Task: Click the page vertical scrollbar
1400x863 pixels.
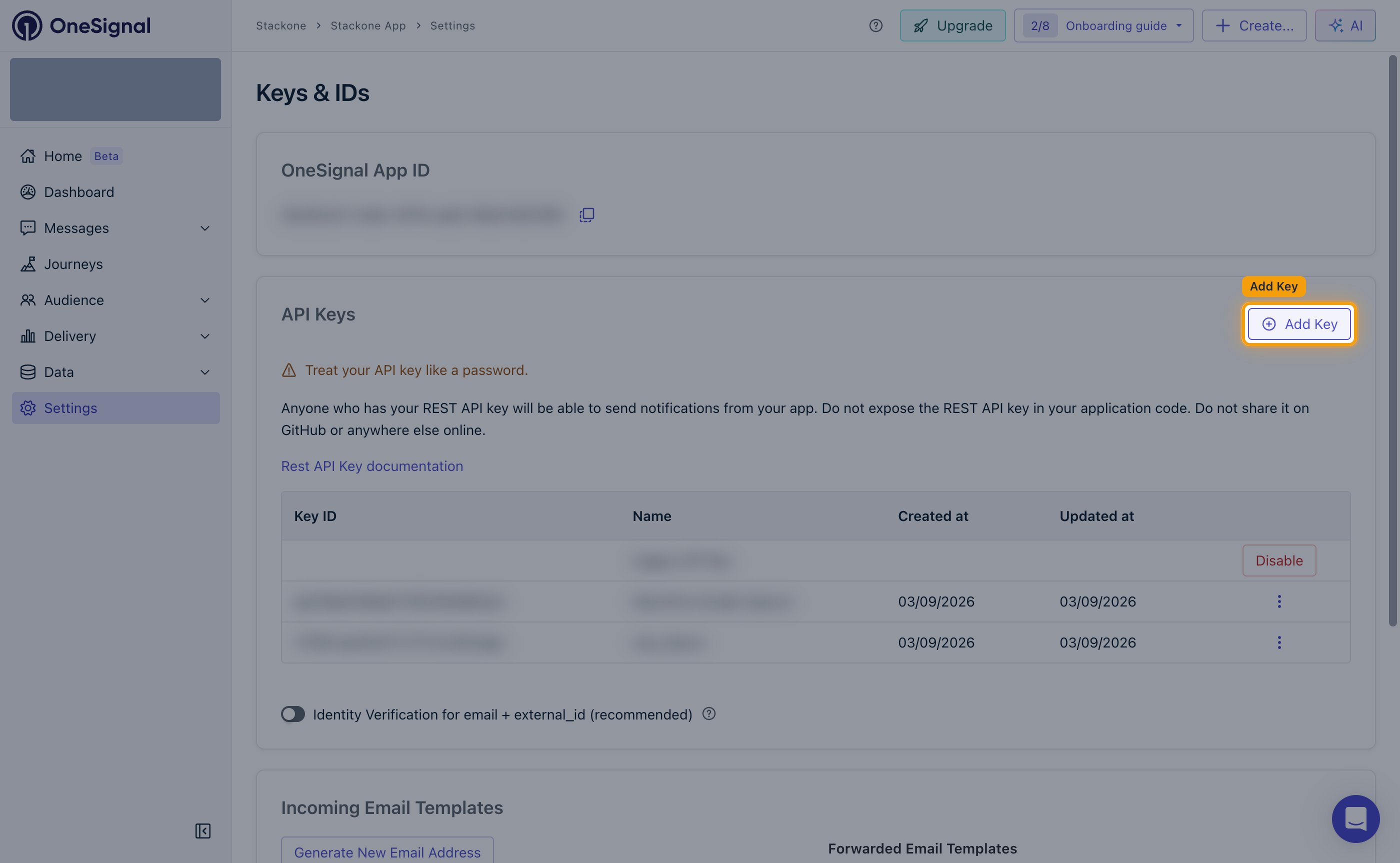Action: pyautogui.click(x=1392, y=340)
